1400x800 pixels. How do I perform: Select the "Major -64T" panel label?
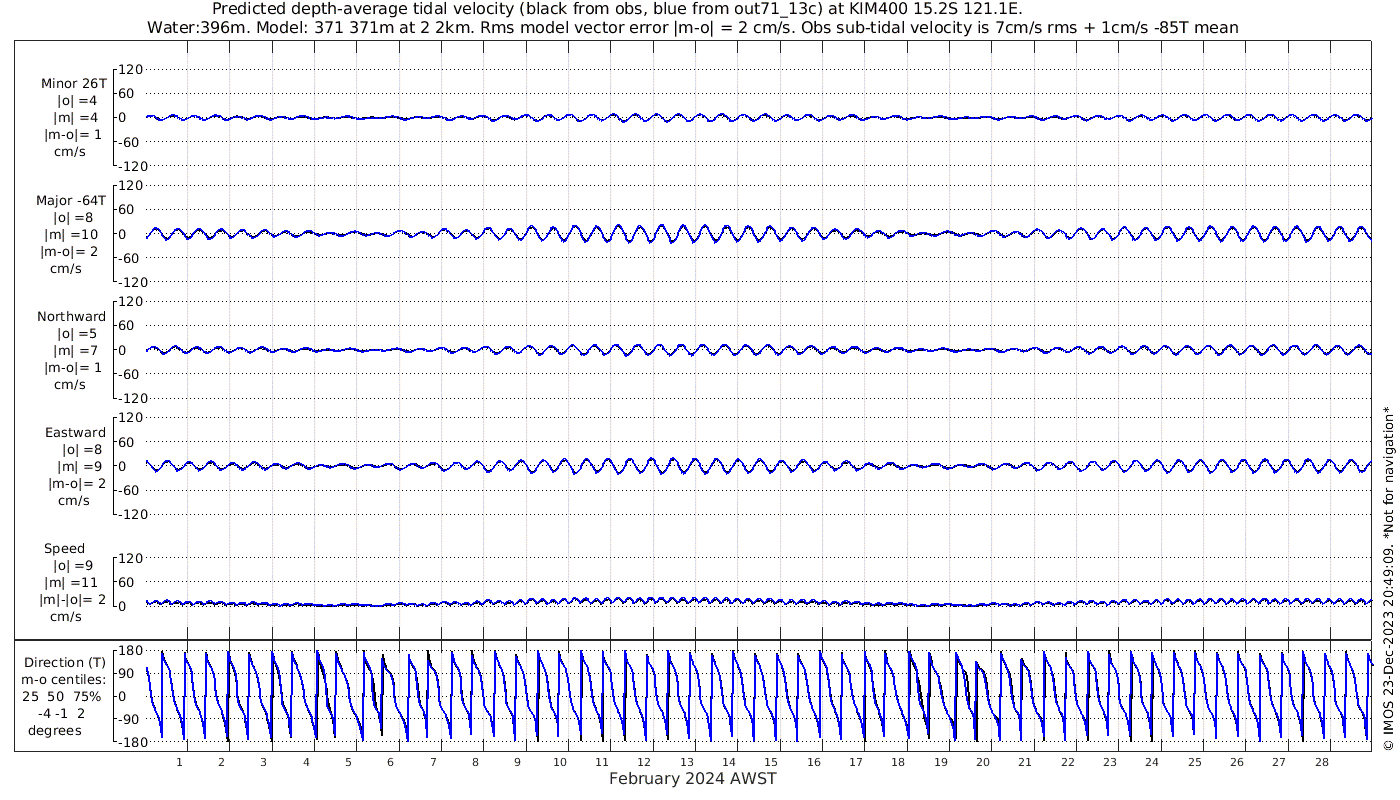[x=71, y=201]
